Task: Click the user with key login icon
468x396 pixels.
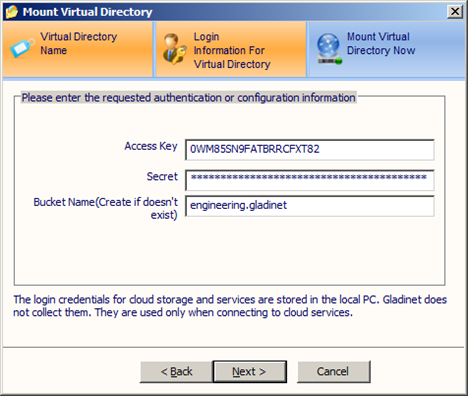Action: point(175,49)
